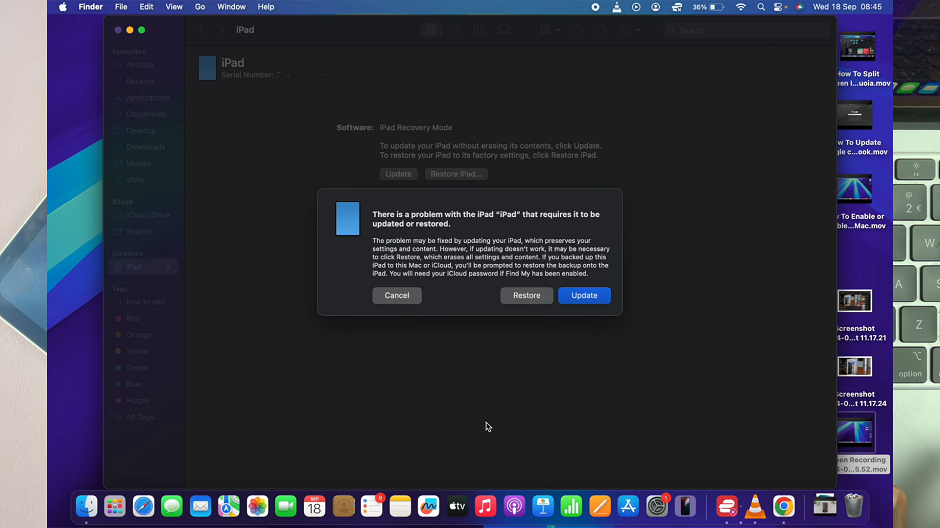The height and width of the screenshot is (528, 940).
Task: Click the Siri icon in the menu bar
Action: pyautogui.click(x=799, y=7)
